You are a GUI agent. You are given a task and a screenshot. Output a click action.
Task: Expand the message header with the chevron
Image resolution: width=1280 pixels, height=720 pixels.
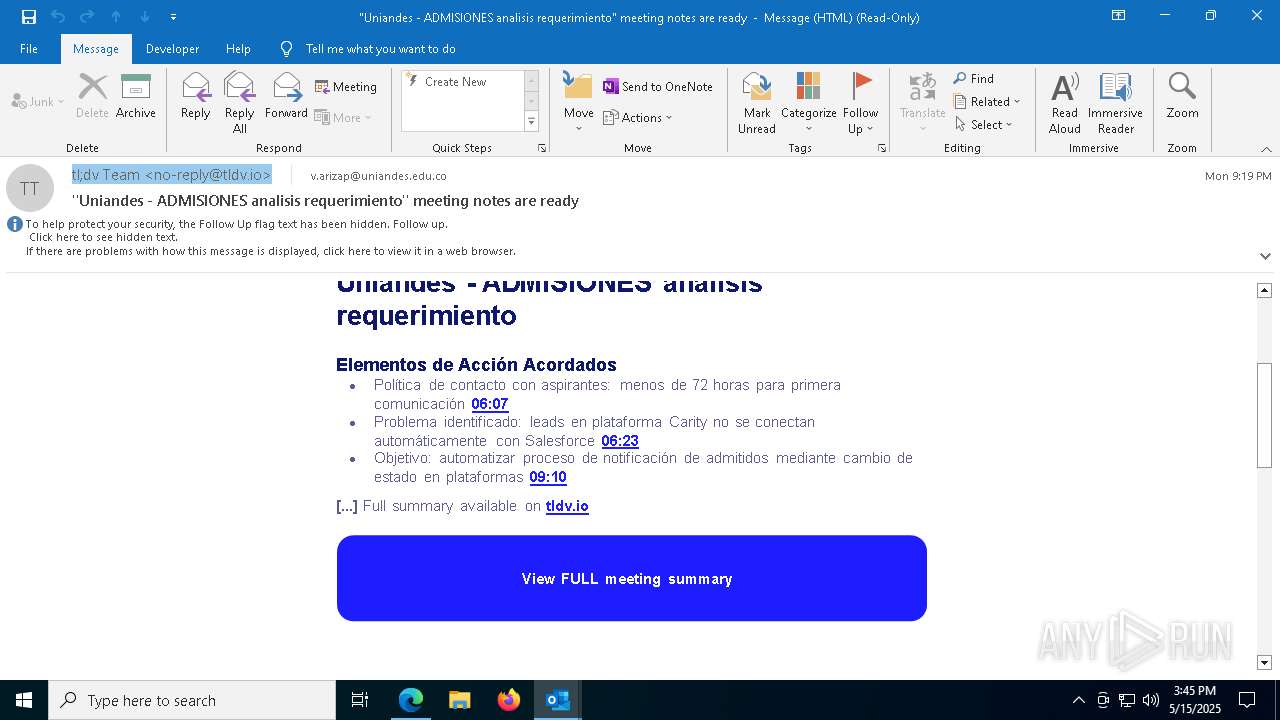click(x=1265, y=256)
